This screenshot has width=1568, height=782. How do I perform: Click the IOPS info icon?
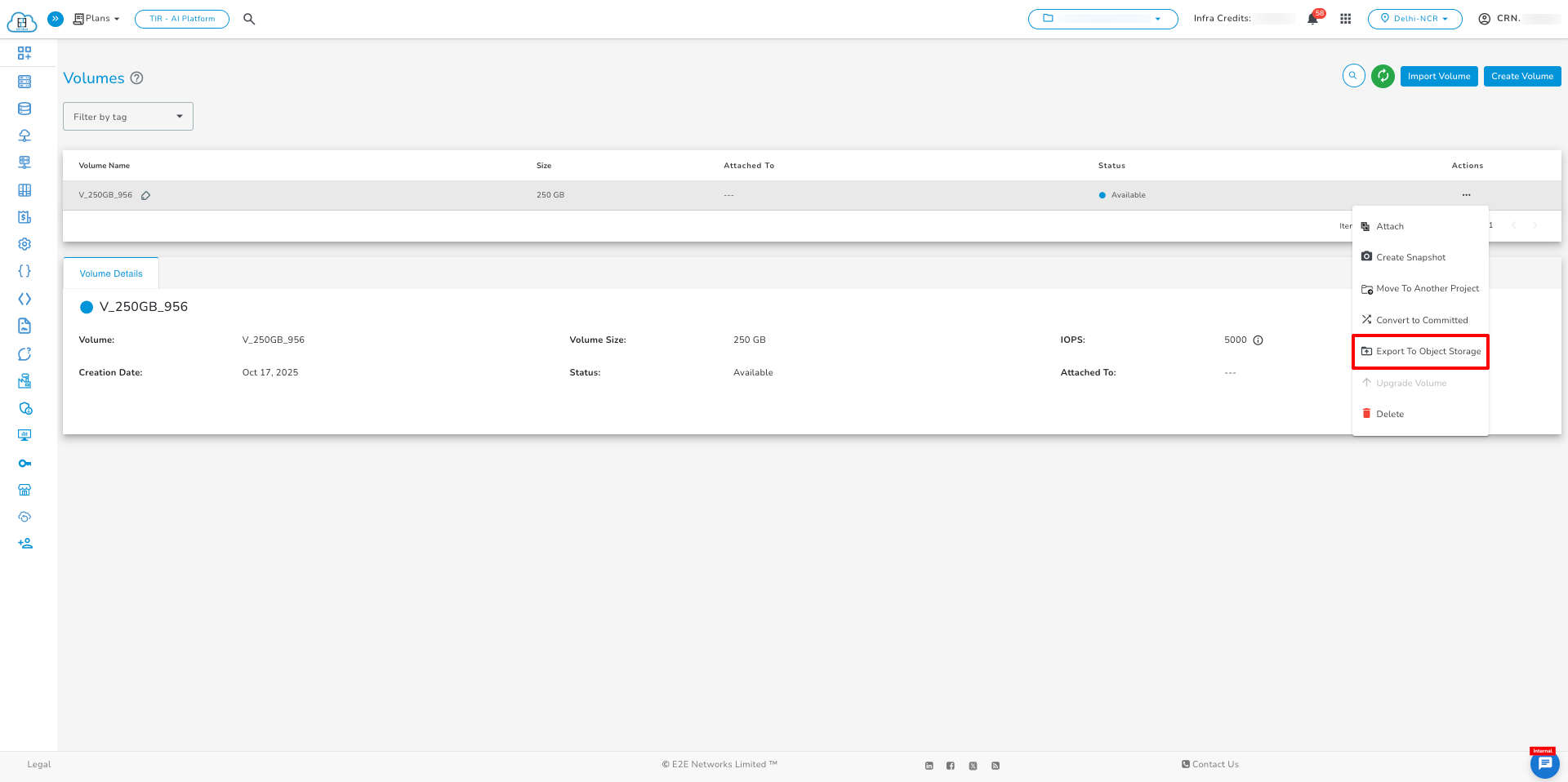1258,340
